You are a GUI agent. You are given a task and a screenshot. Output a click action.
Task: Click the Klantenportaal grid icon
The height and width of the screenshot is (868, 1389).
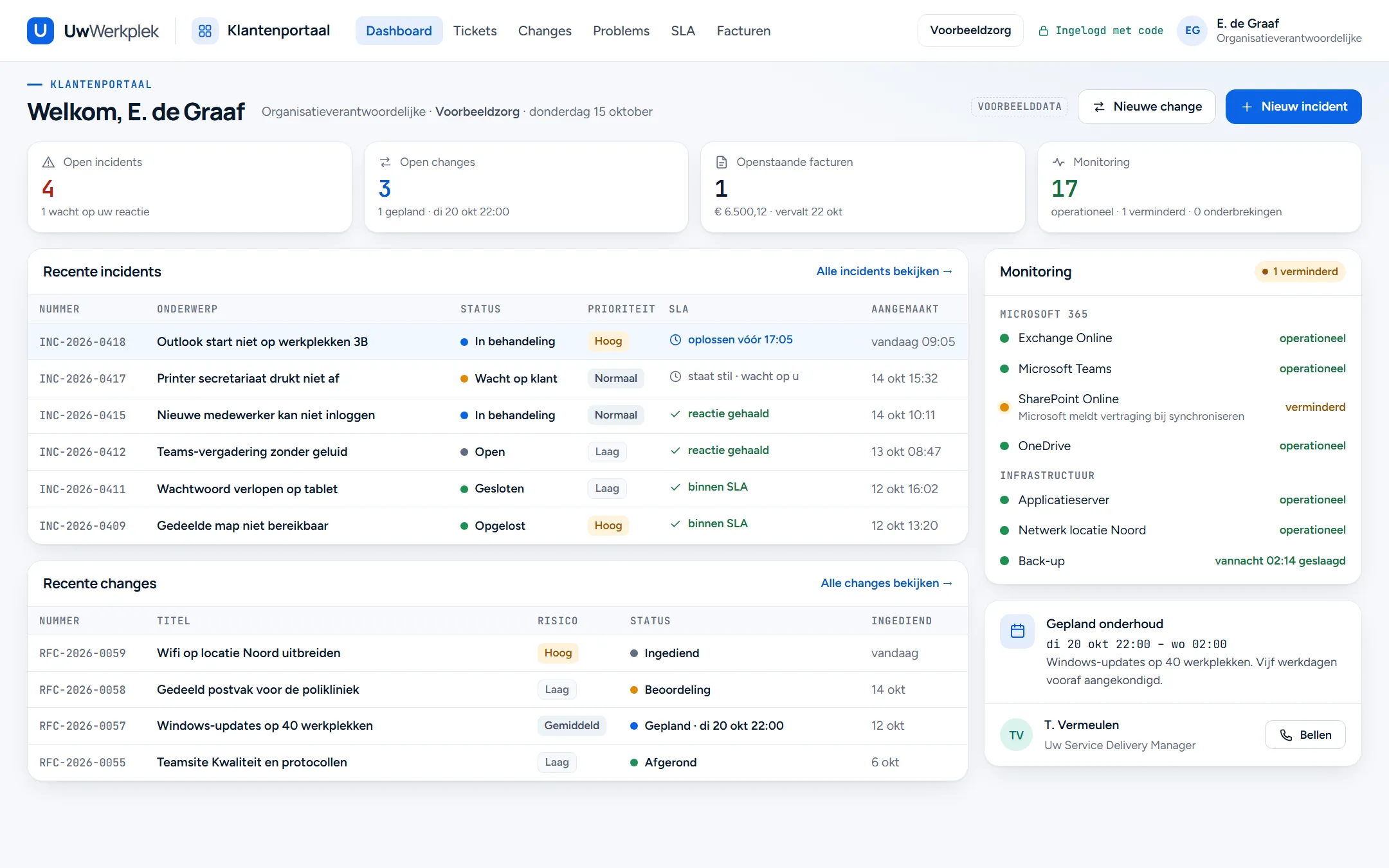(205, 30)
